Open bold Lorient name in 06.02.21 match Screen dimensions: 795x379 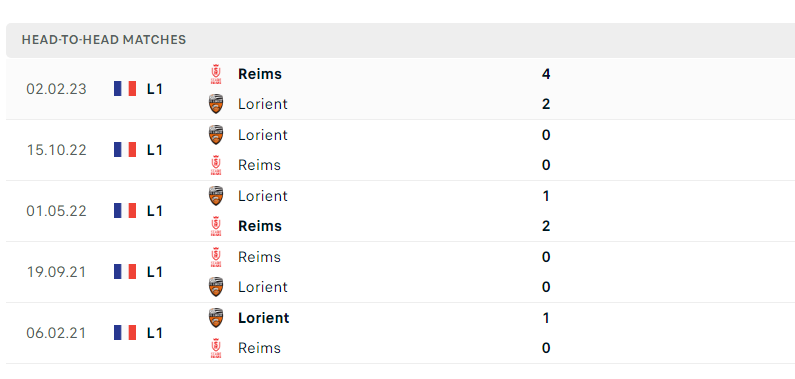(x=264, y=318)
